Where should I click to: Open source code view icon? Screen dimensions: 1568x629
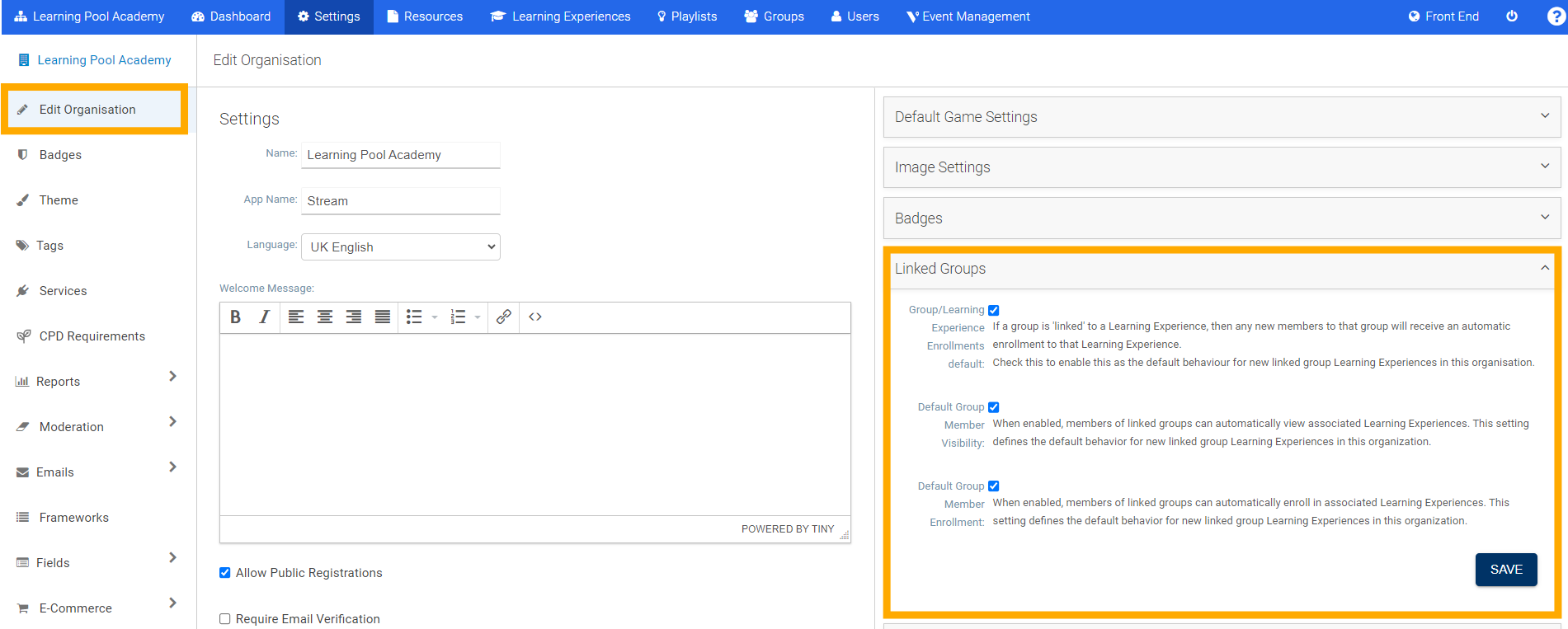(535, 317)
